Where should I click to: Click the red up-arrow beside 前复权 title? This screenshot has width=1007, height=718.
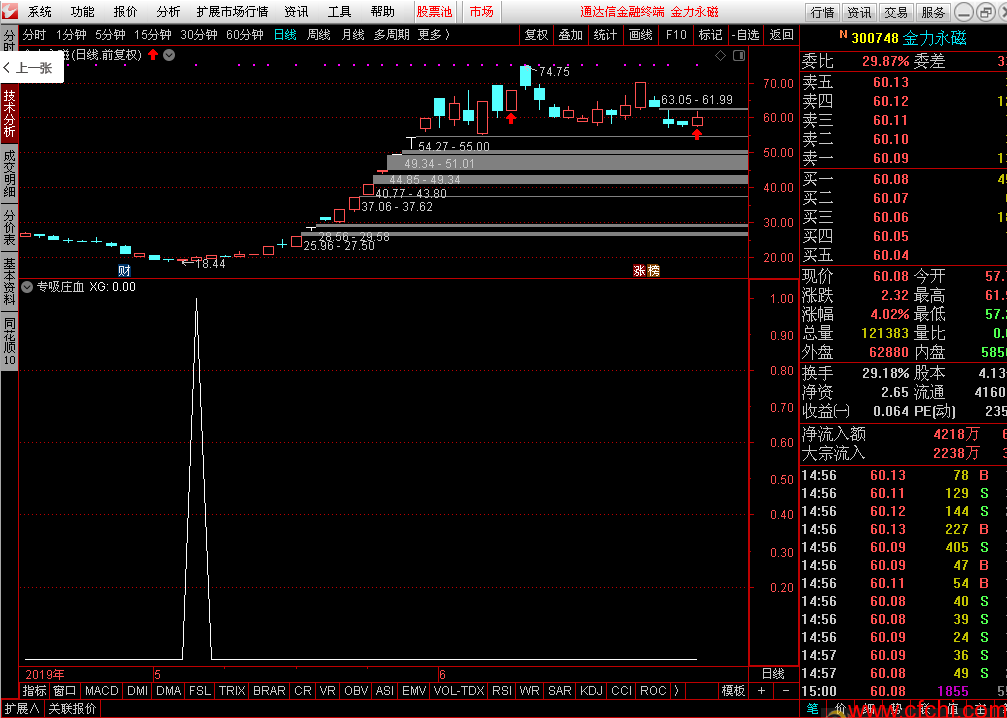153,55
